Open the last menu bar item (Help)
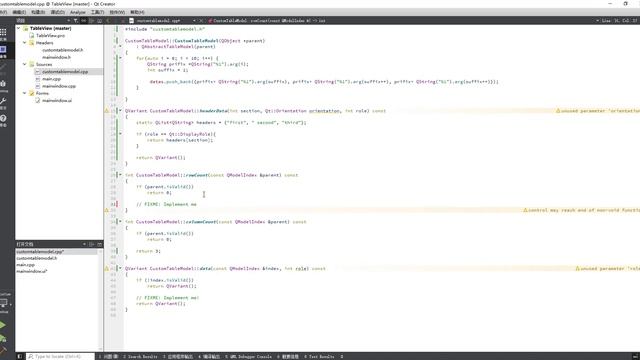Viewport: 640px width, 360px height. pyautogui.click(x=137, y=12)
